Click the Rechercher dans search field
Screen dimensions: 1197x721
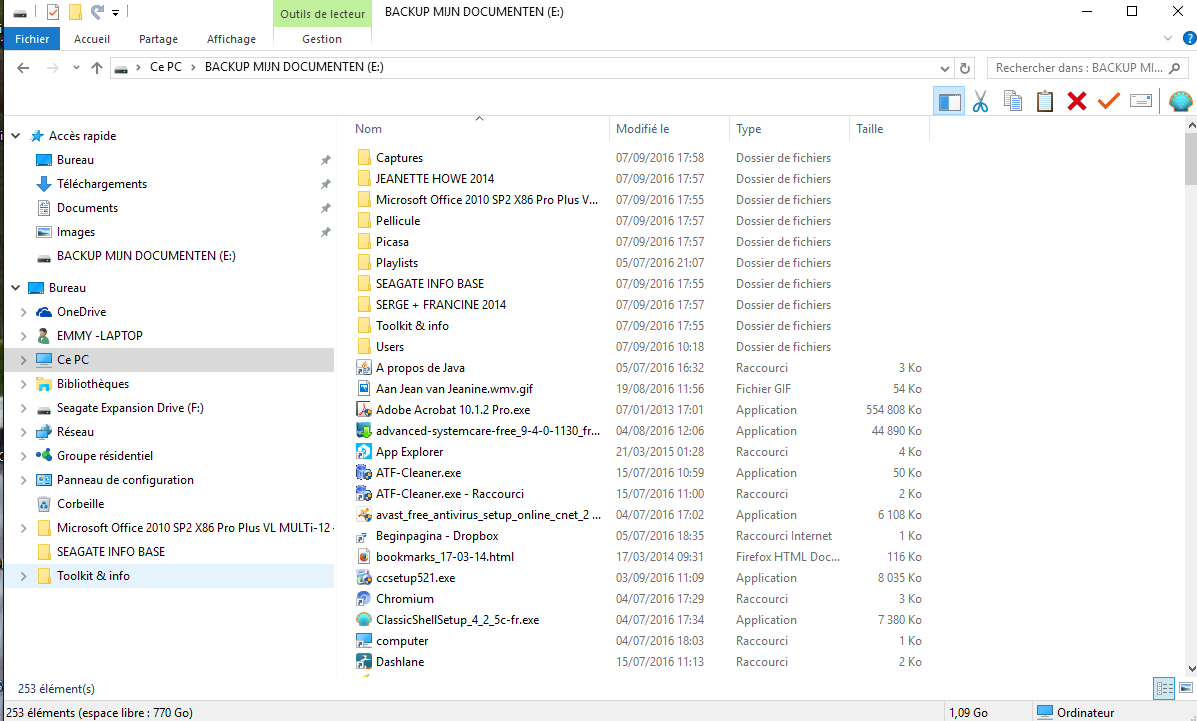pyautogui.click(x=1079, y=68)
